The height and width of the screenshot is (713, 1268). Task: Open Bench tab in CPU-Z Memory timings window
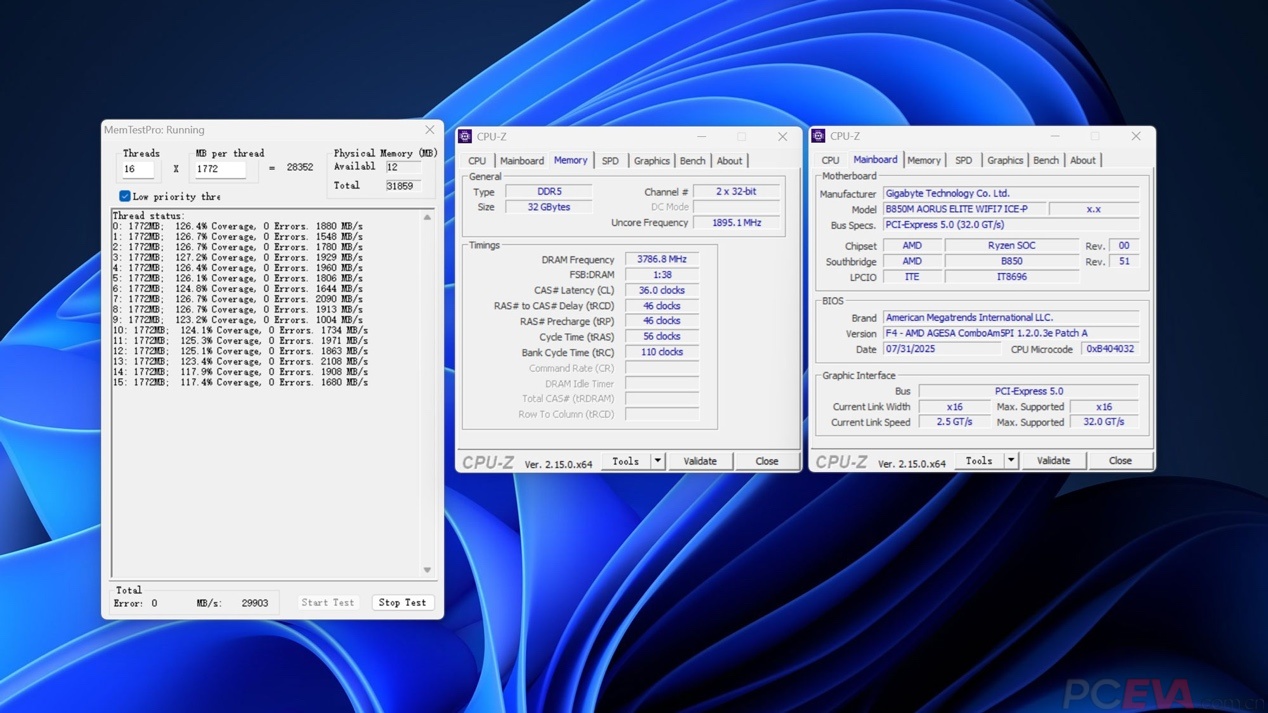(692, 161)
